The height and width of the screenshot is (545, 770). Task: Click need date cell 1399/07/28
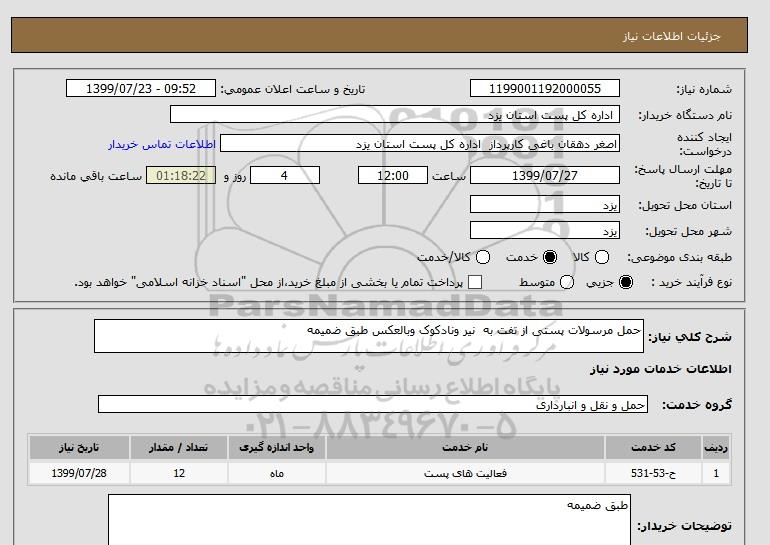79,473
